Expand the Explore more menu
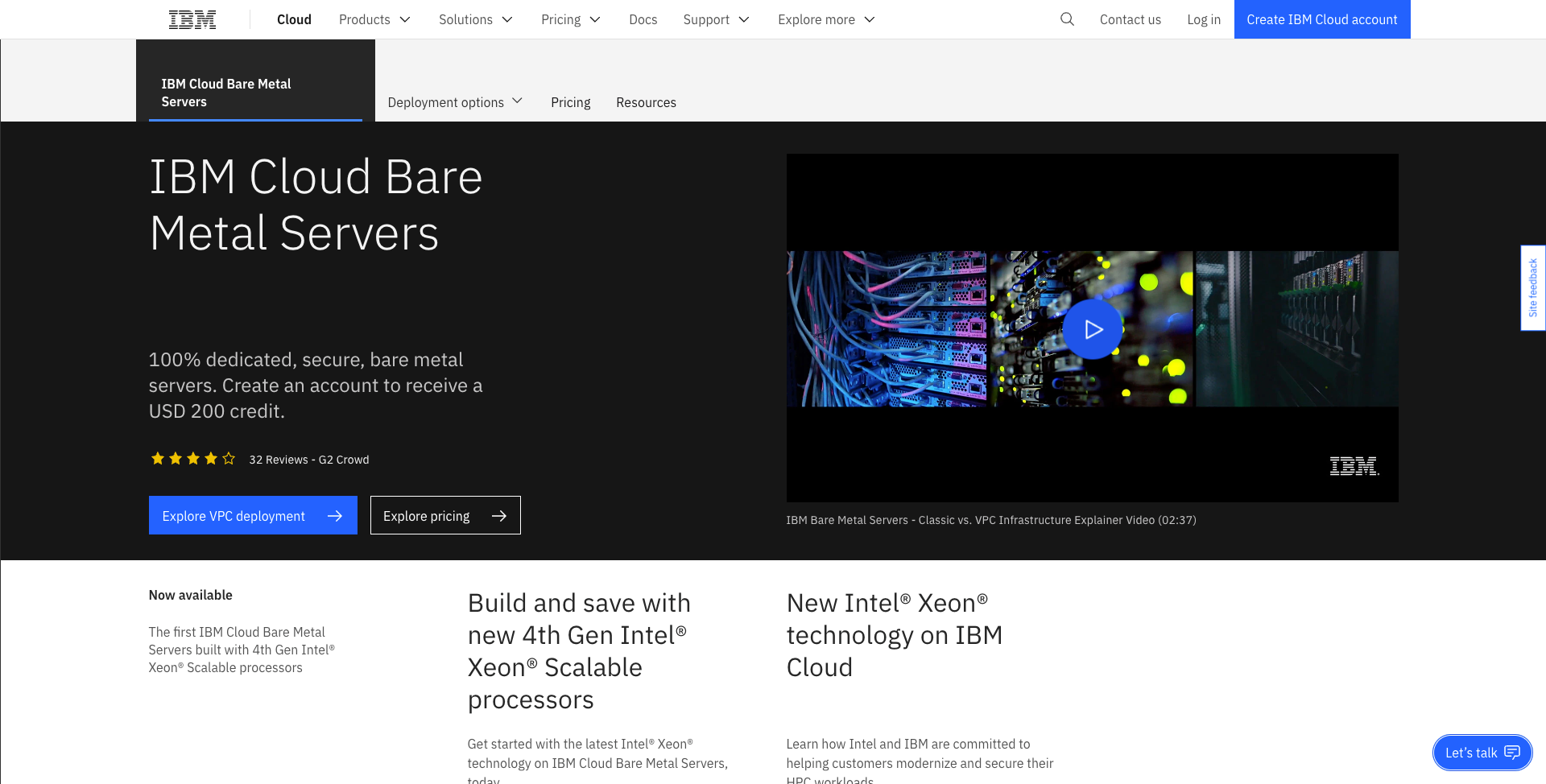The width and height of the screenshot is (1546, 784). (825, 19)
